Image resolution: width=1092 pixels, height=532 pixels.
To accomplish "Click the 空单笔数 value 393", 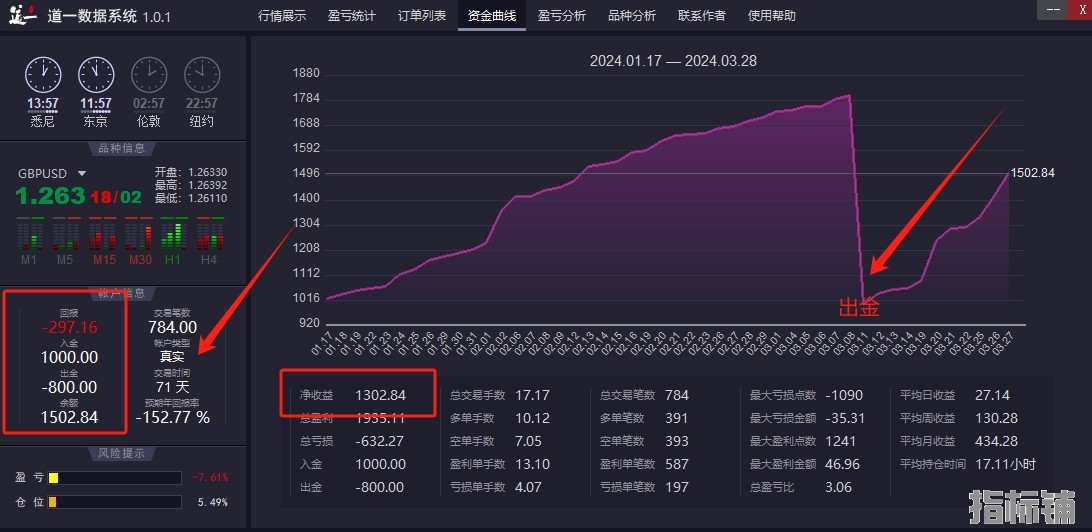I will (677, 441).
